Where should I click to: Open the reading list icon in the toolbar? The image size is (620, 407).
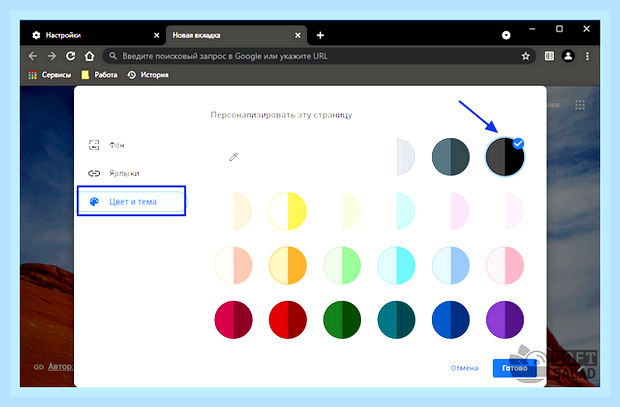click(549, 56)
